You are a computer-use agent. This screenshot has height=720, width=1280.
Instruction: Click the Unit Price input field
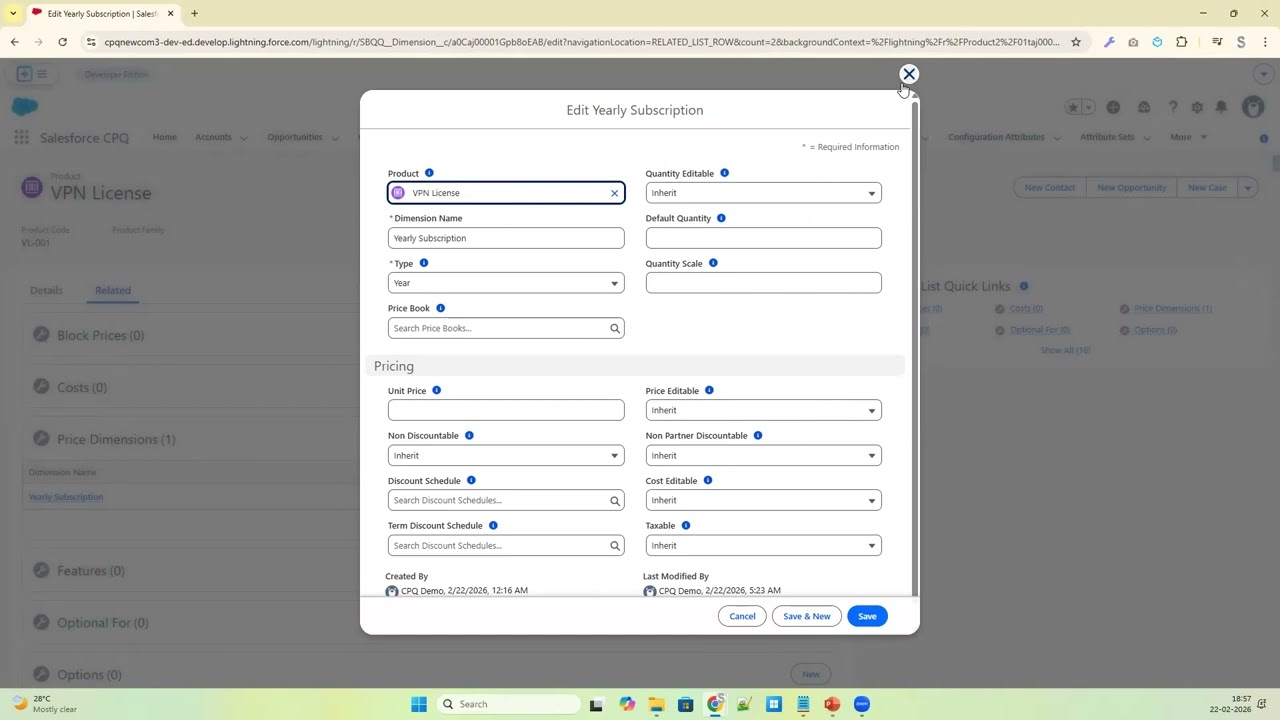(x=506, y=410)
